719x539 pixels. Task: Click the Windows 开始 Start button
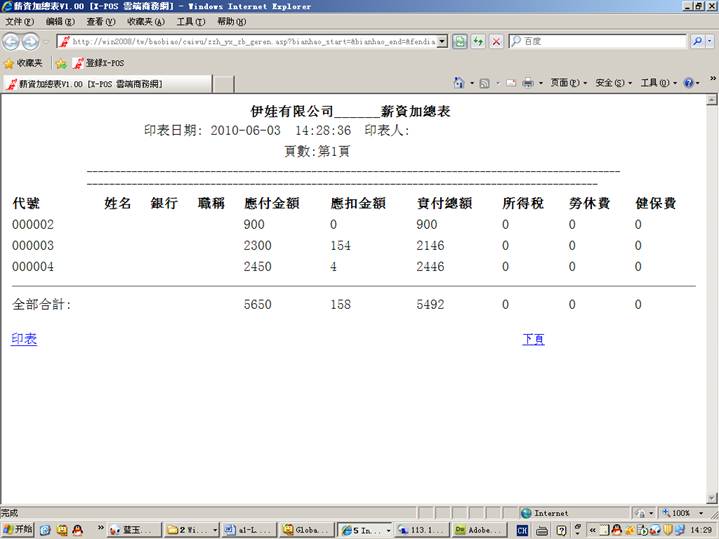coord(18,529)
